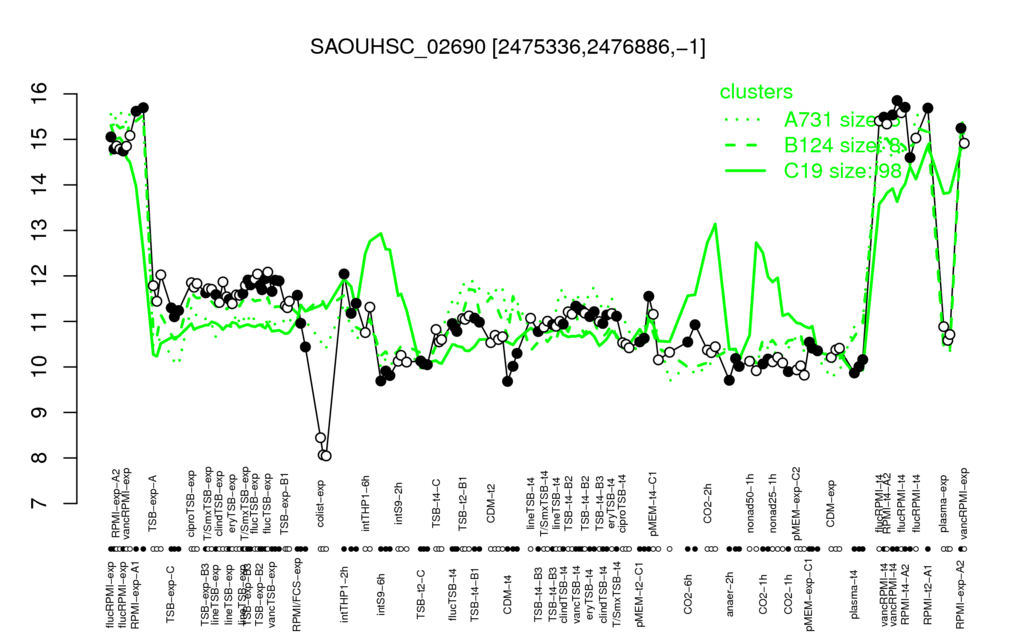Click the dotted line sample beside A731
This screenshot has width=1024, height=640.
pos(745,120)
